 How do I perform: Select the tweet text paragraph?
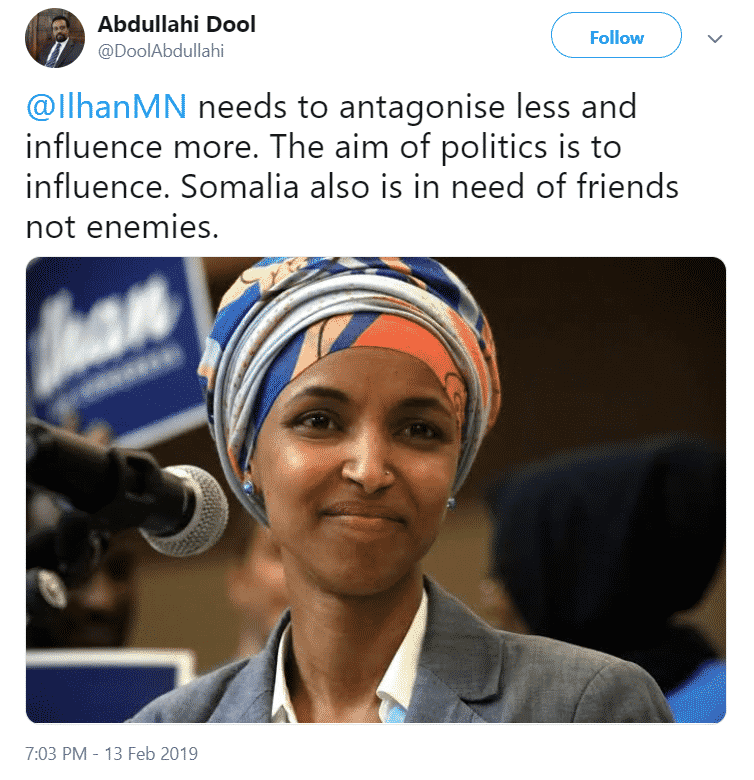tap(352, 167)
